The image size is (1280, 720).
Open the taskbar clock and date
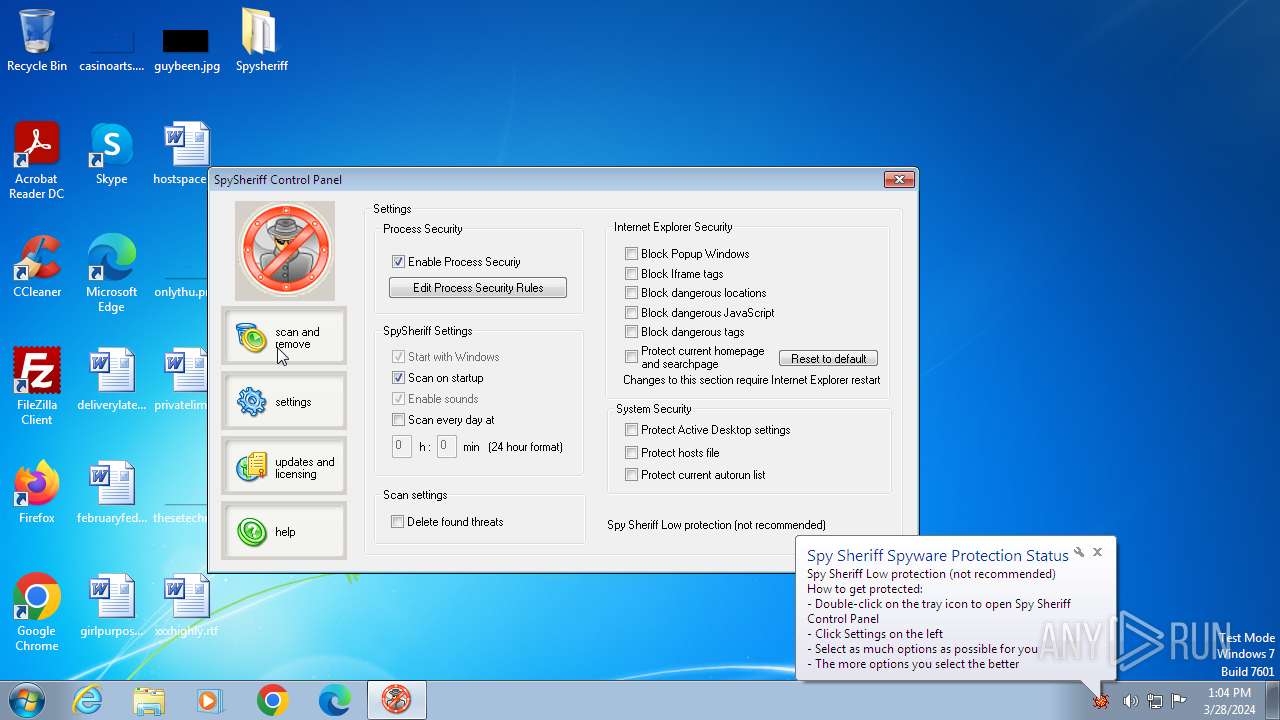click(x=1229, y=700)
